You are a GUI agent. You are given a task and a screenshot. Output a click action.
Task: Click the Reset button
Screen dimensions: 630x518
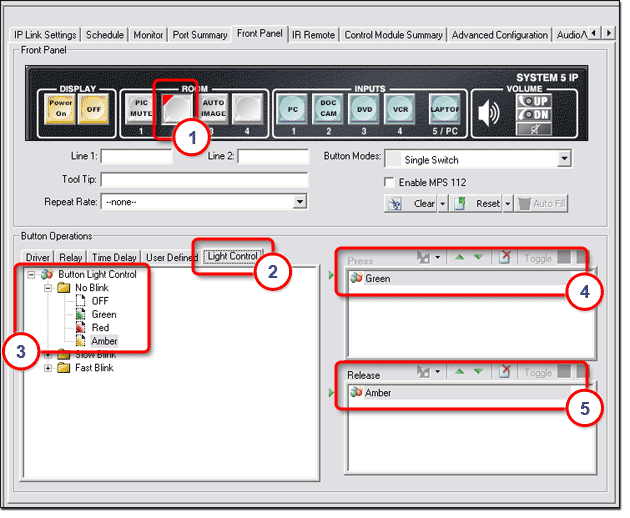(x=487, y=203)
